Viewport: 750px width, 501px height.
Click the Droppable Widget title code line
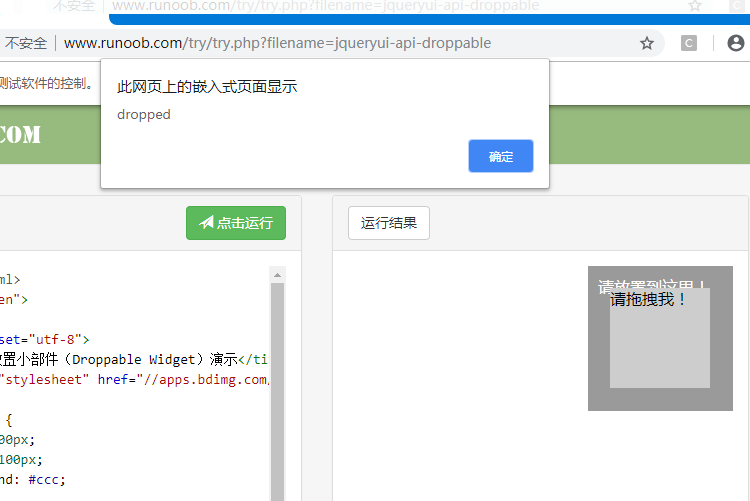[135, 359]
